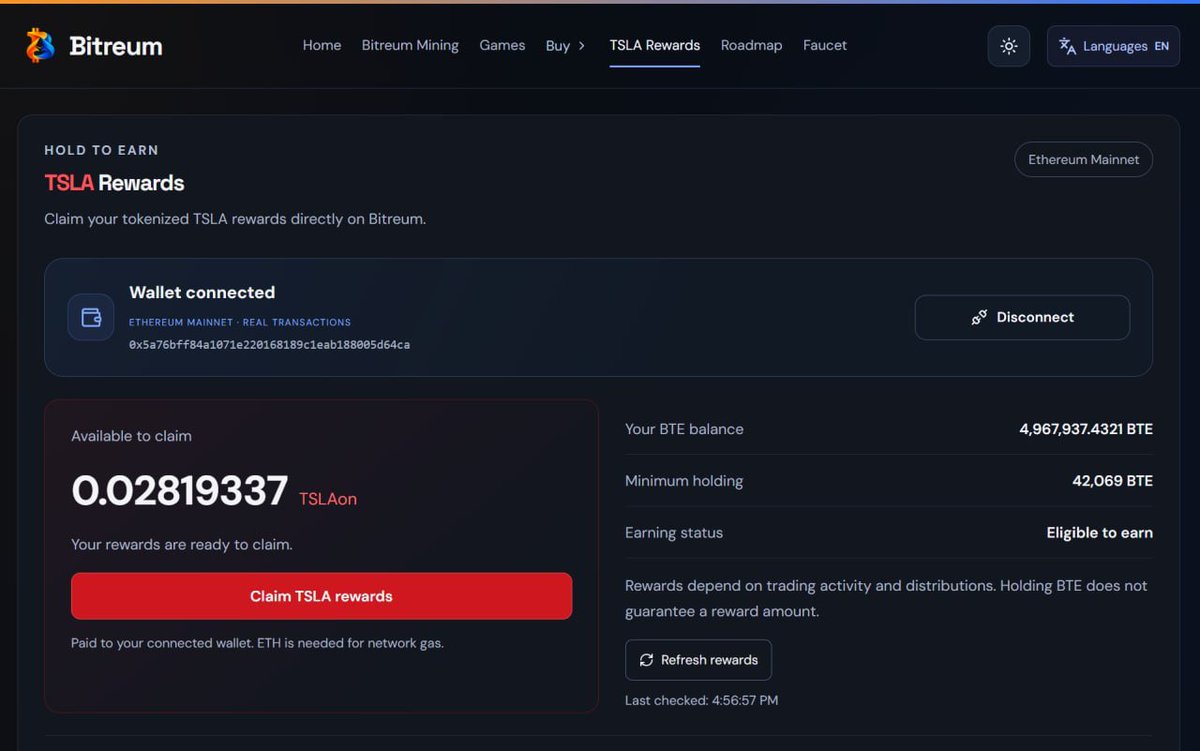
Task: Click the Ethereum Mainnet network badge
Action: pyautogui.click(x=1083, y=159)
